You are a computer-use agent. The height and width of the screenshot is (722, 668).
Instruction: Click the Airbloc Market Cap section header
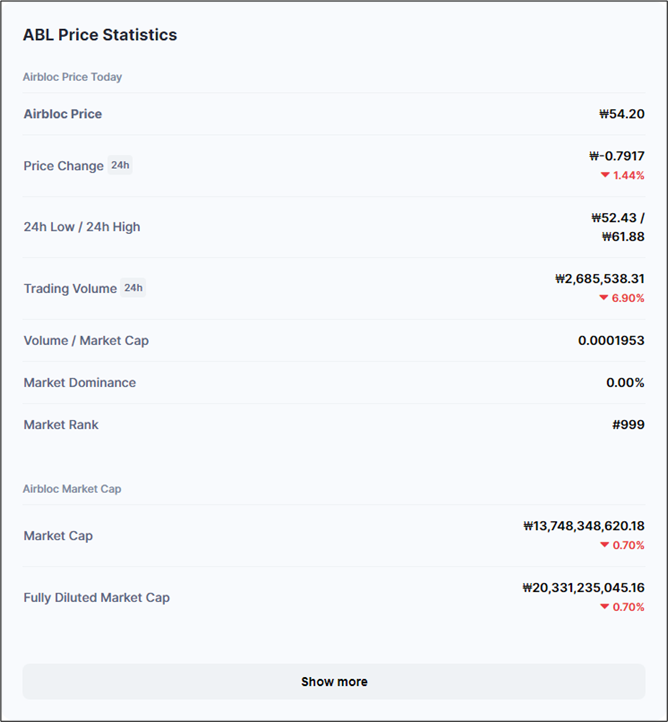[x=72, y=489]
